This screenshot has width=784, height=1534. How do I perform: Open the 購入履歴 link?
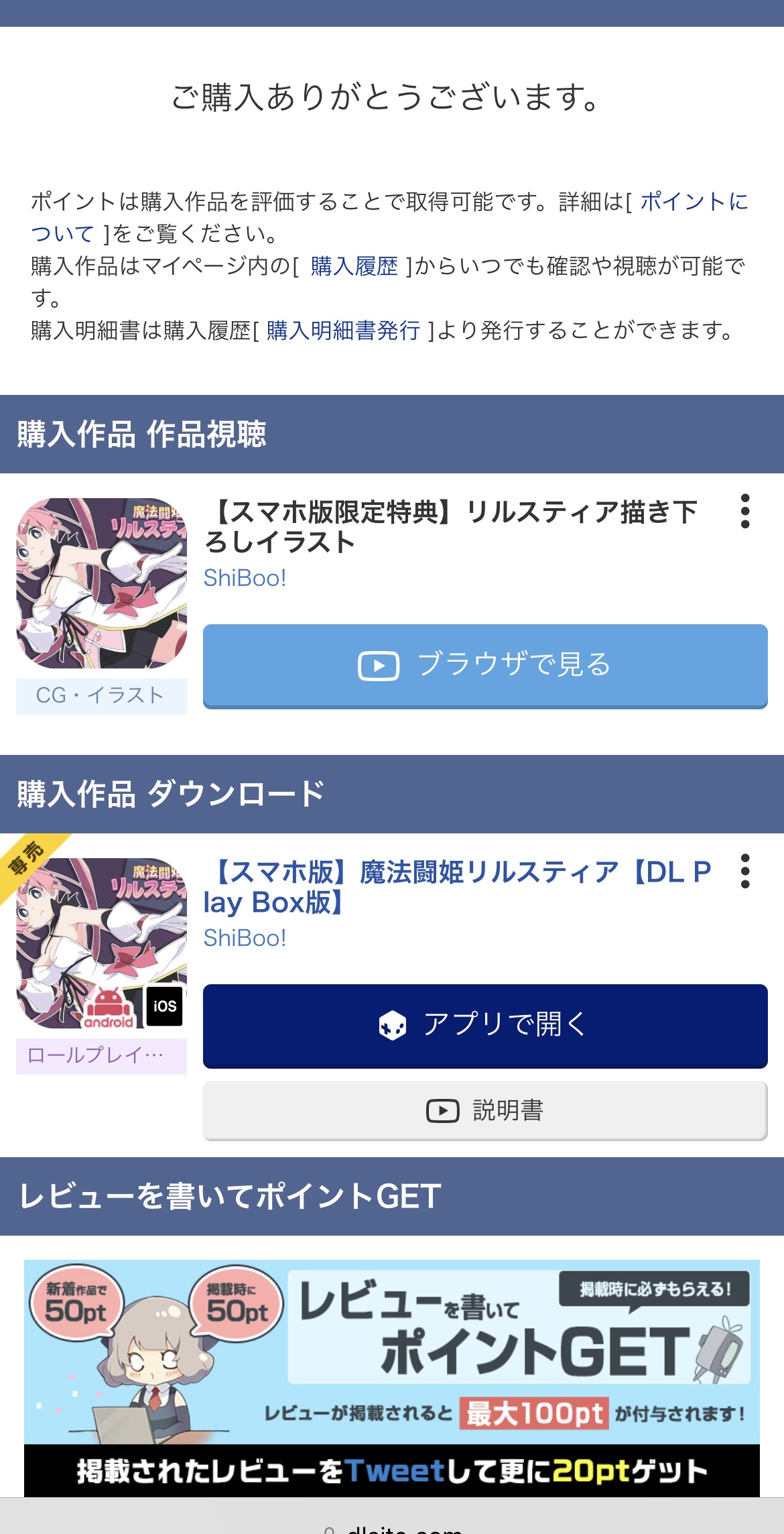(354, 266)
